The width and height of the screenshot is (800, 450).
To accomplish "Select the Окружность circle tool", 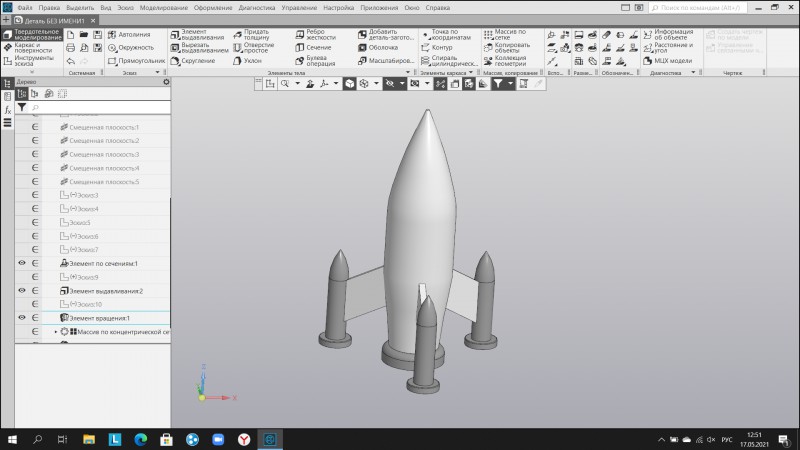I will [x=131, y=47].
